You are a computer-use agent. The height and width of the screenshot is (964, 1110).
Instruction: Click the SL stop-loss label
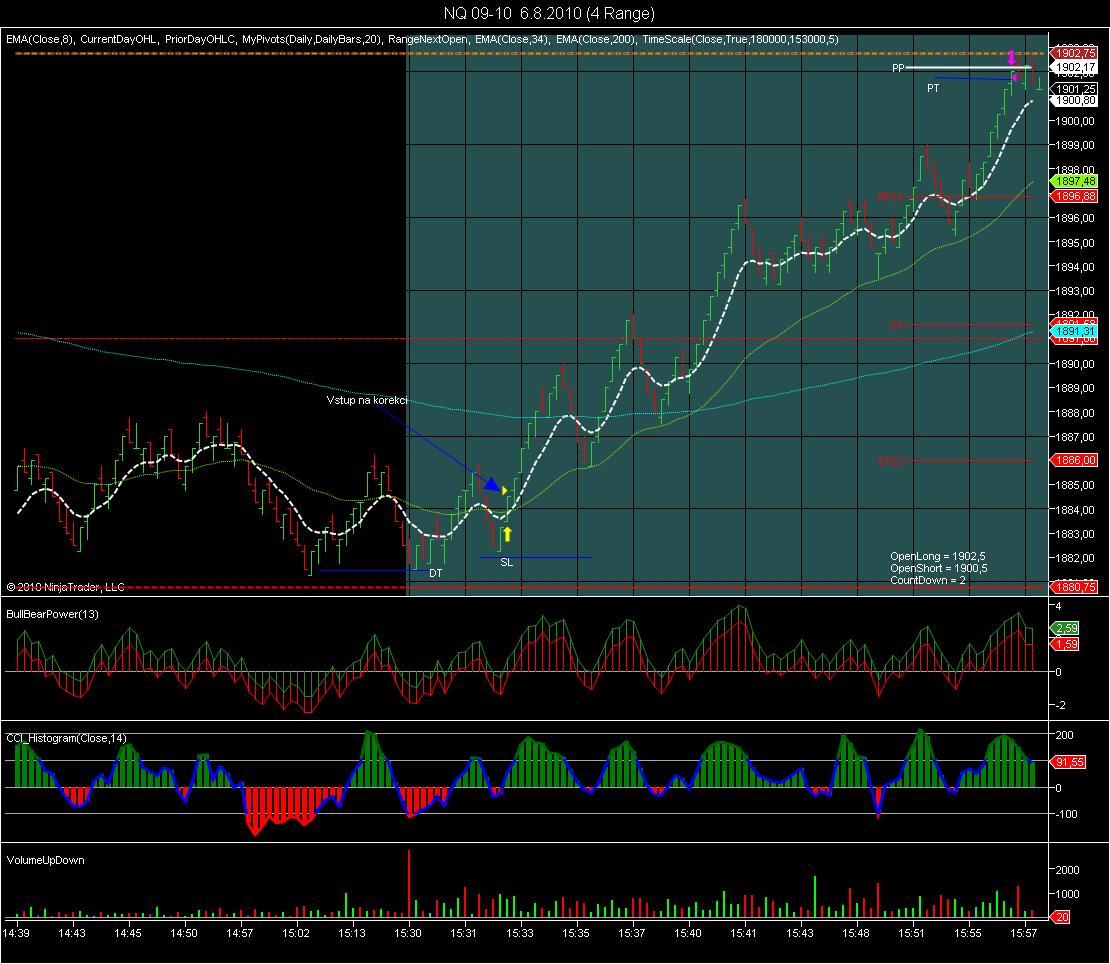point(507,563)
